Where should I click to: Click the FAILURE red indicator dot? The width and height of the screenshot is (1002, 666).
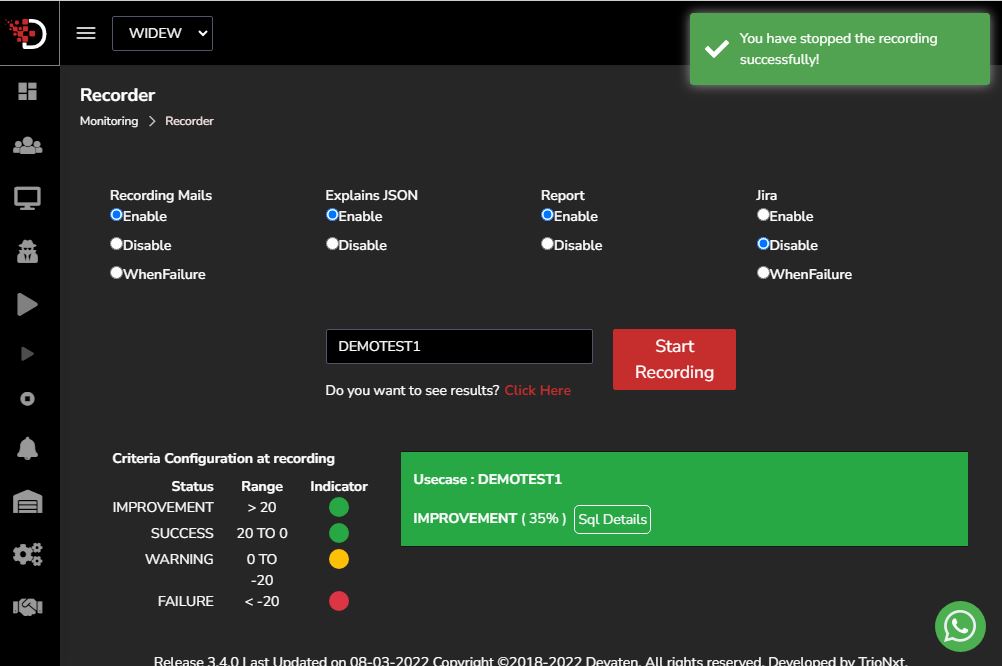tap(339, 601)
